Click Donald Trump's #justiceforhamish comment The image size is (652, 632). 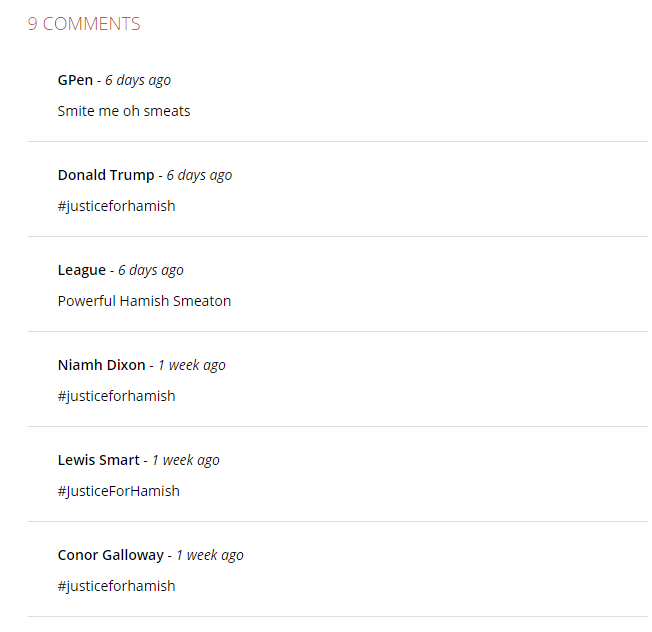(116, 206)
